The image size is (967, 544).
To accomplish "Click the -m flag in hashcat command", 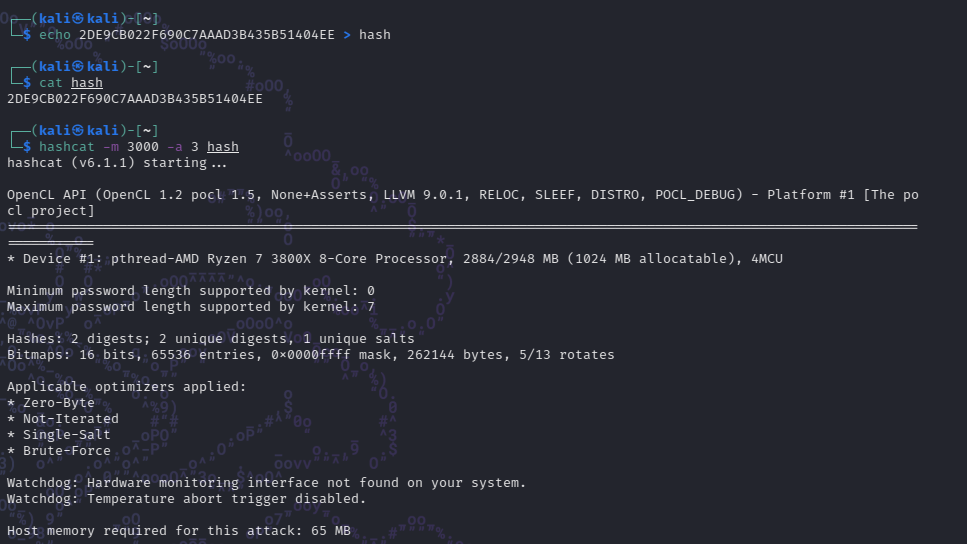I will pos(111,147).
